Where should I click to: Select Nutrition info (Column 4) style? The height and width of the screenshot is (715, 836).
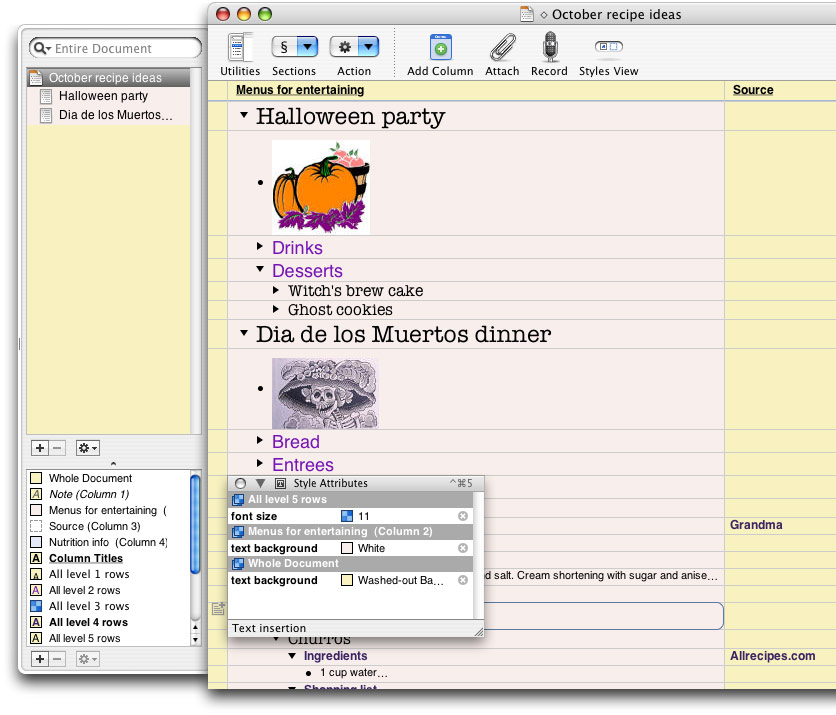[x=108, y=542]
